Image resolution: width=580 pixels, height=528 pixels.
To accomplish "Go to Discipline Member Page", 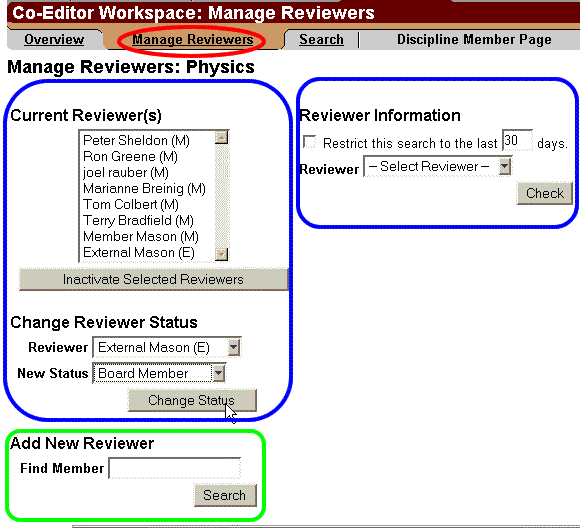I will pos(474,40).
